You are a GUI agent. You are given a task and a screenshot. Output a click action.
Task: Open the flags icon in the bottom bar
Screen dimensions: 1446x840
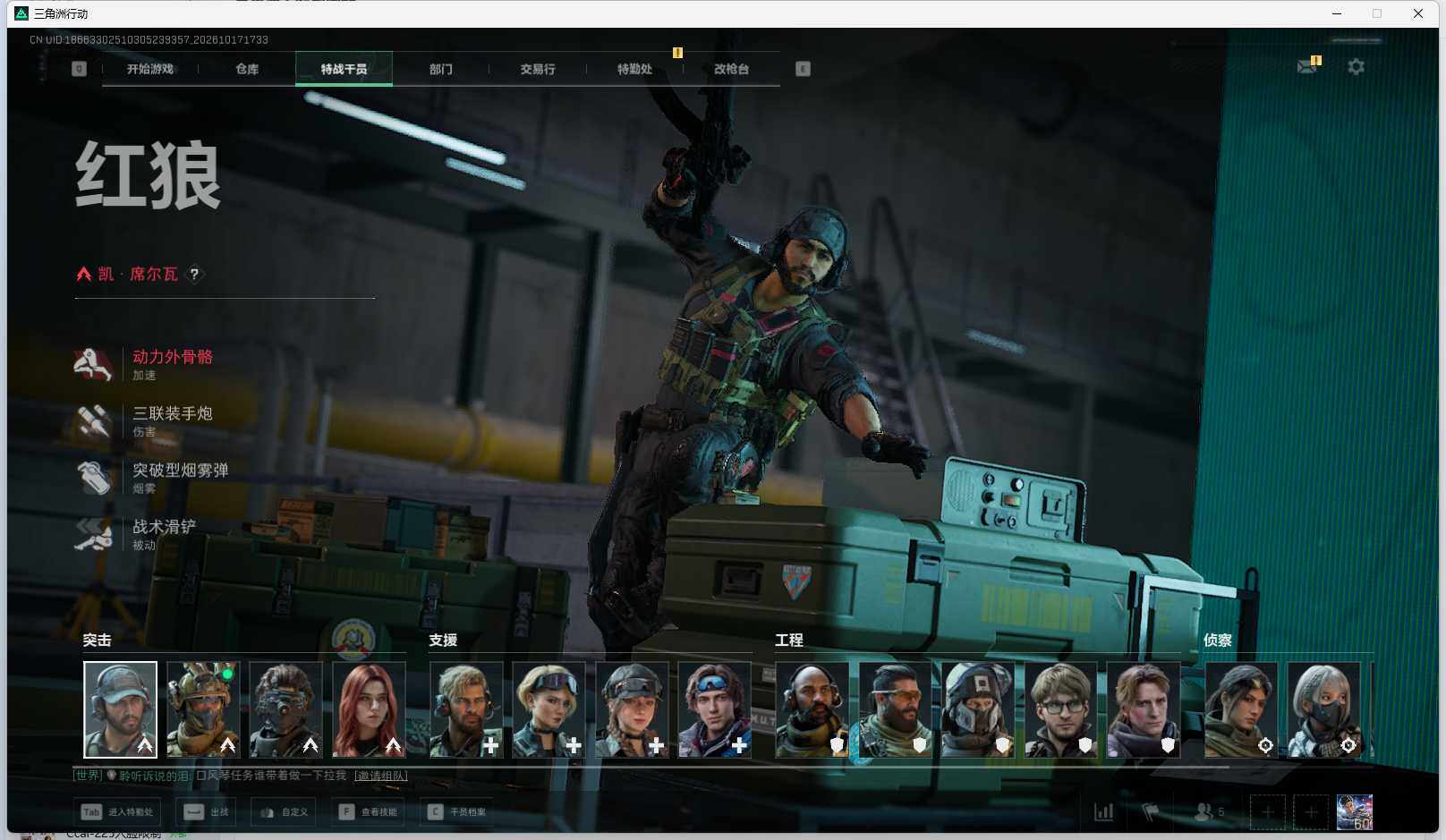(1151, 812)
